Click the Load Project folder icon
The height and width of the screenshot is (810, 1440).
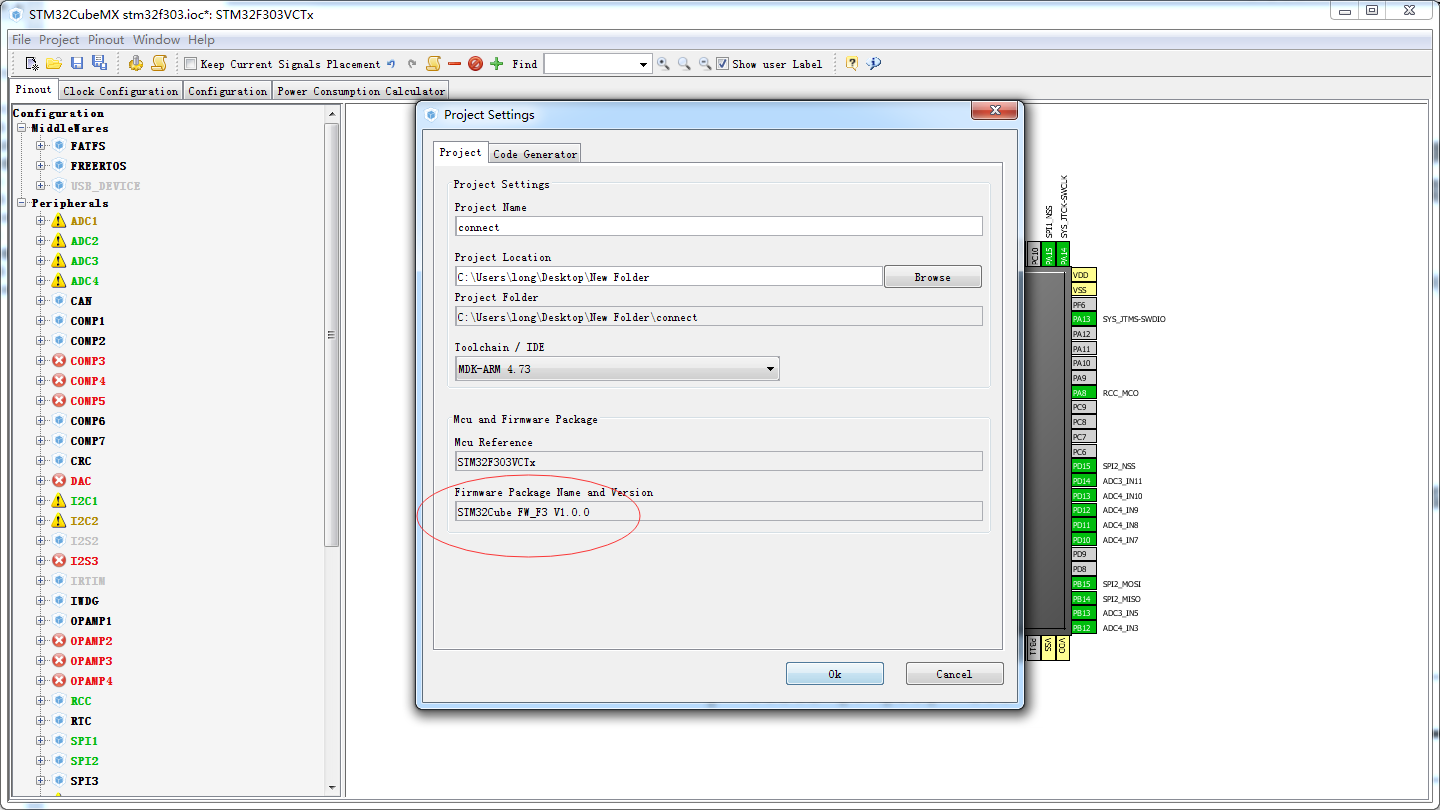pos(54,63)
